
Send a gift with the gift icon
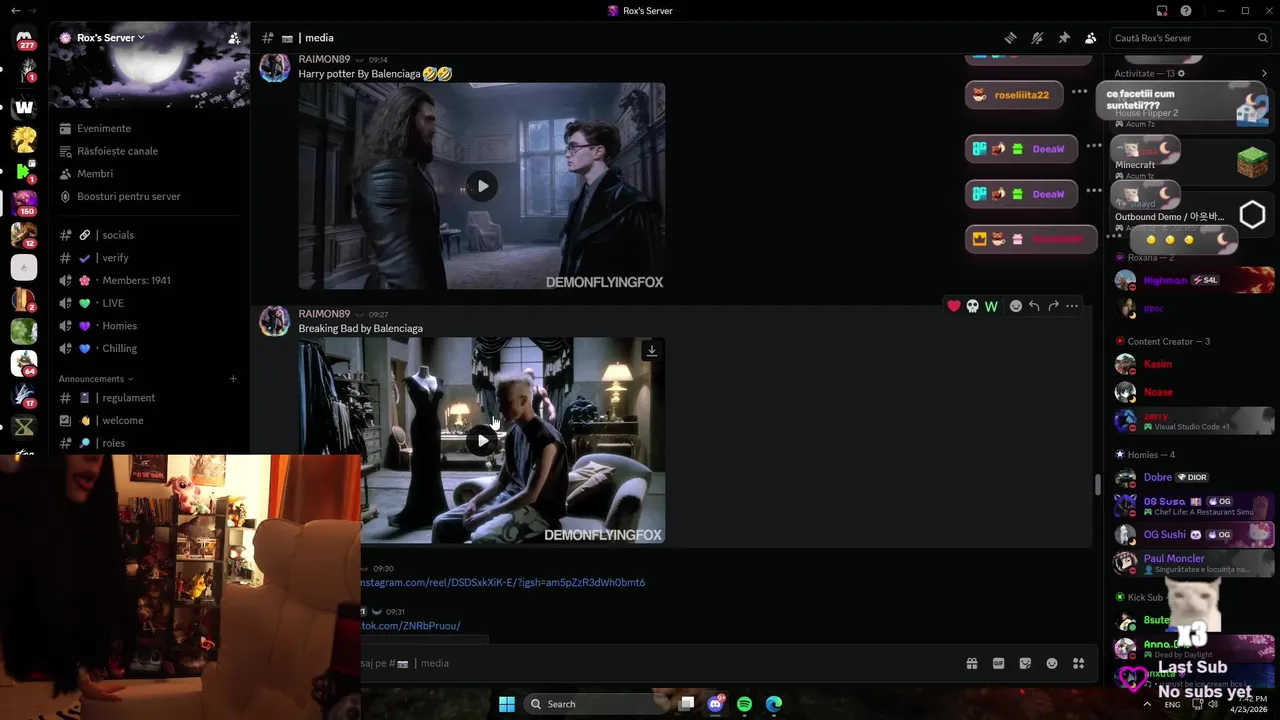pos(971,663)
